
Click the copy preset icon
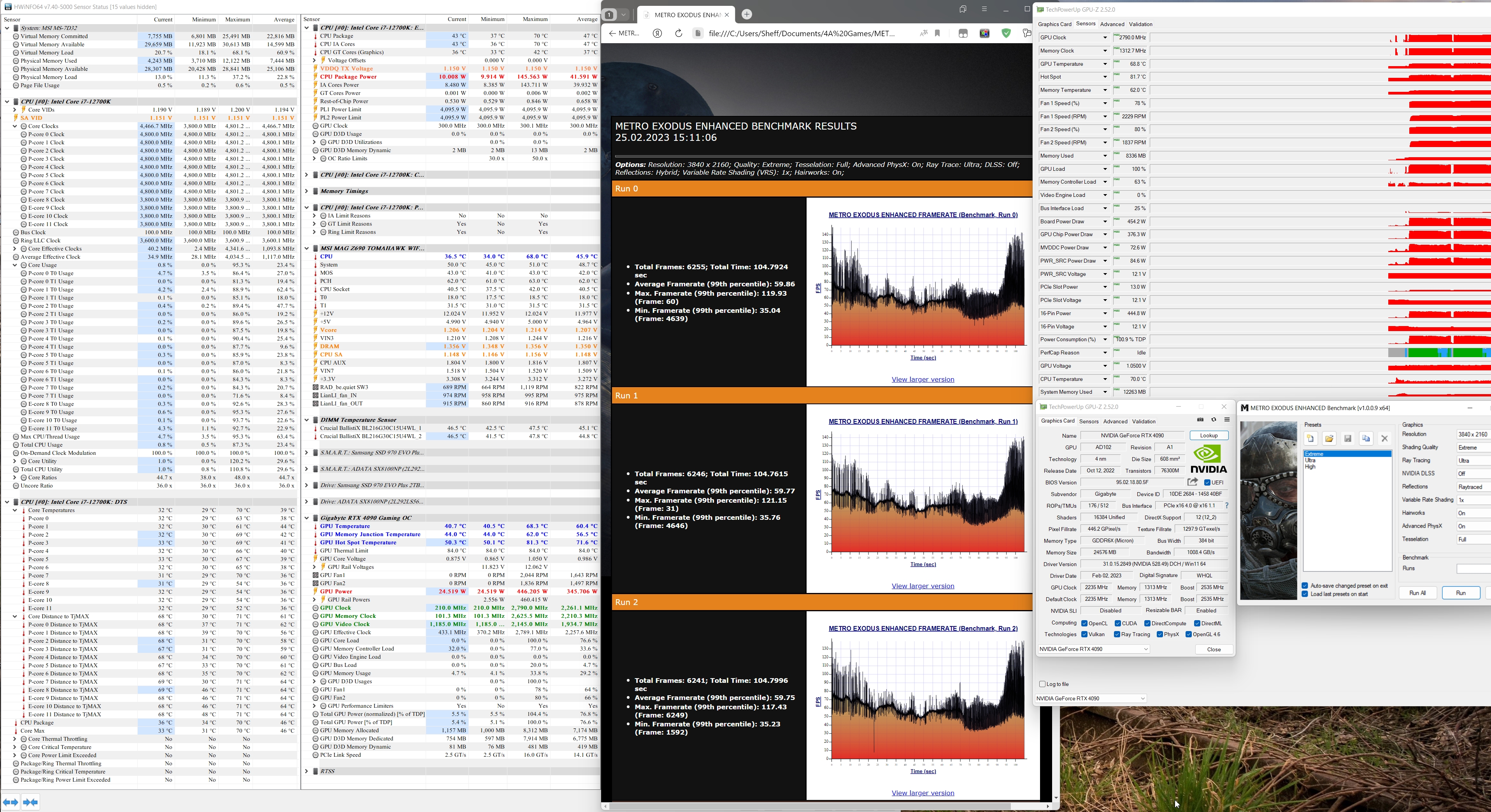click(1366, 438)
